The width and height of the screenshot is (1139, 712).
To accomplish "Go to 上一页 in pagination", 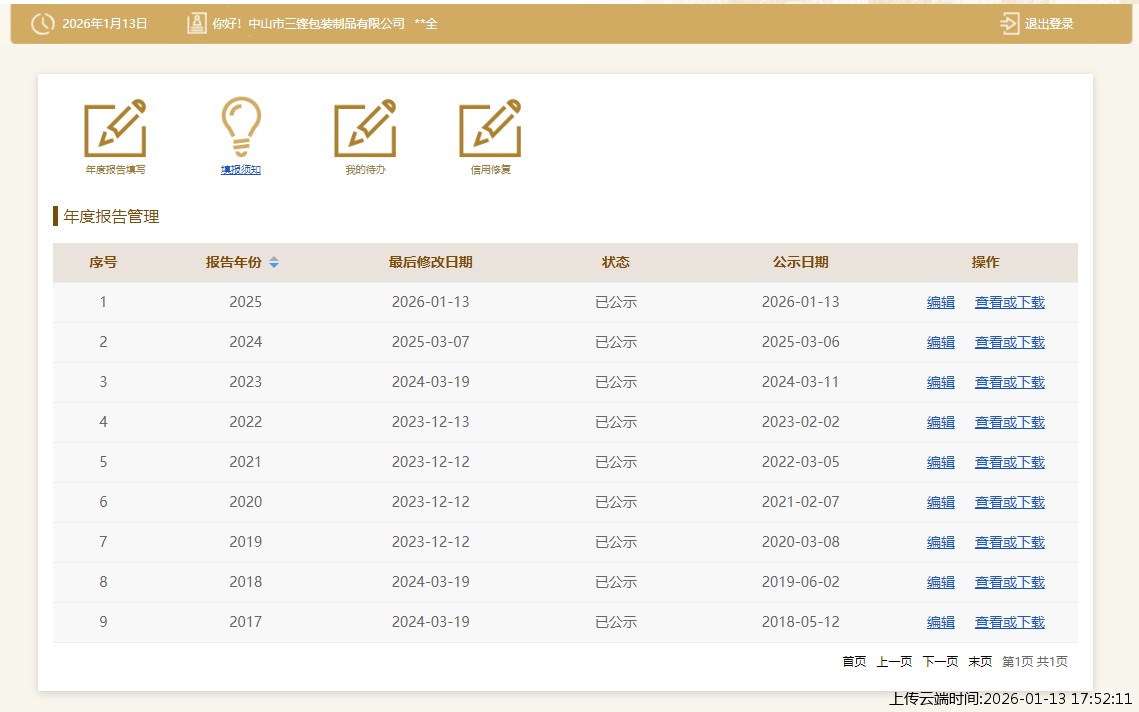I will click(x=894, y=662).
